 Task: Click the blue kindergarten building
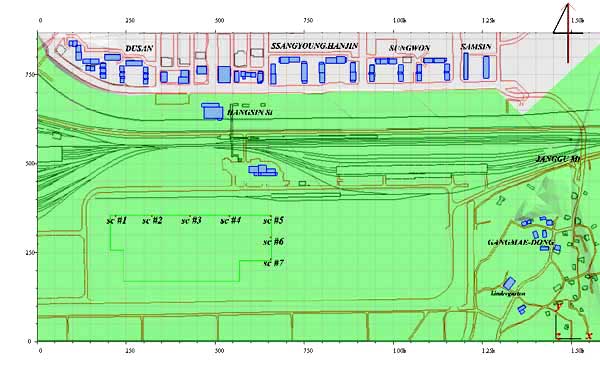click(x=509, y=283)
